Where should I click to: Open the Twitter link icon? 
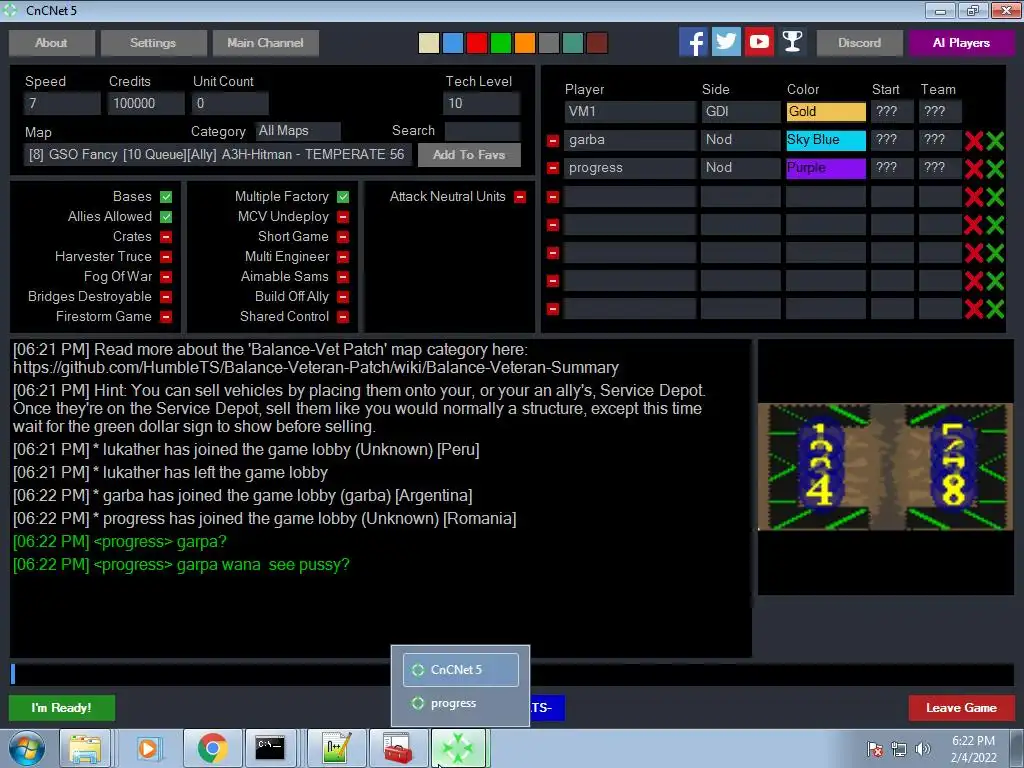coord(726,42)
